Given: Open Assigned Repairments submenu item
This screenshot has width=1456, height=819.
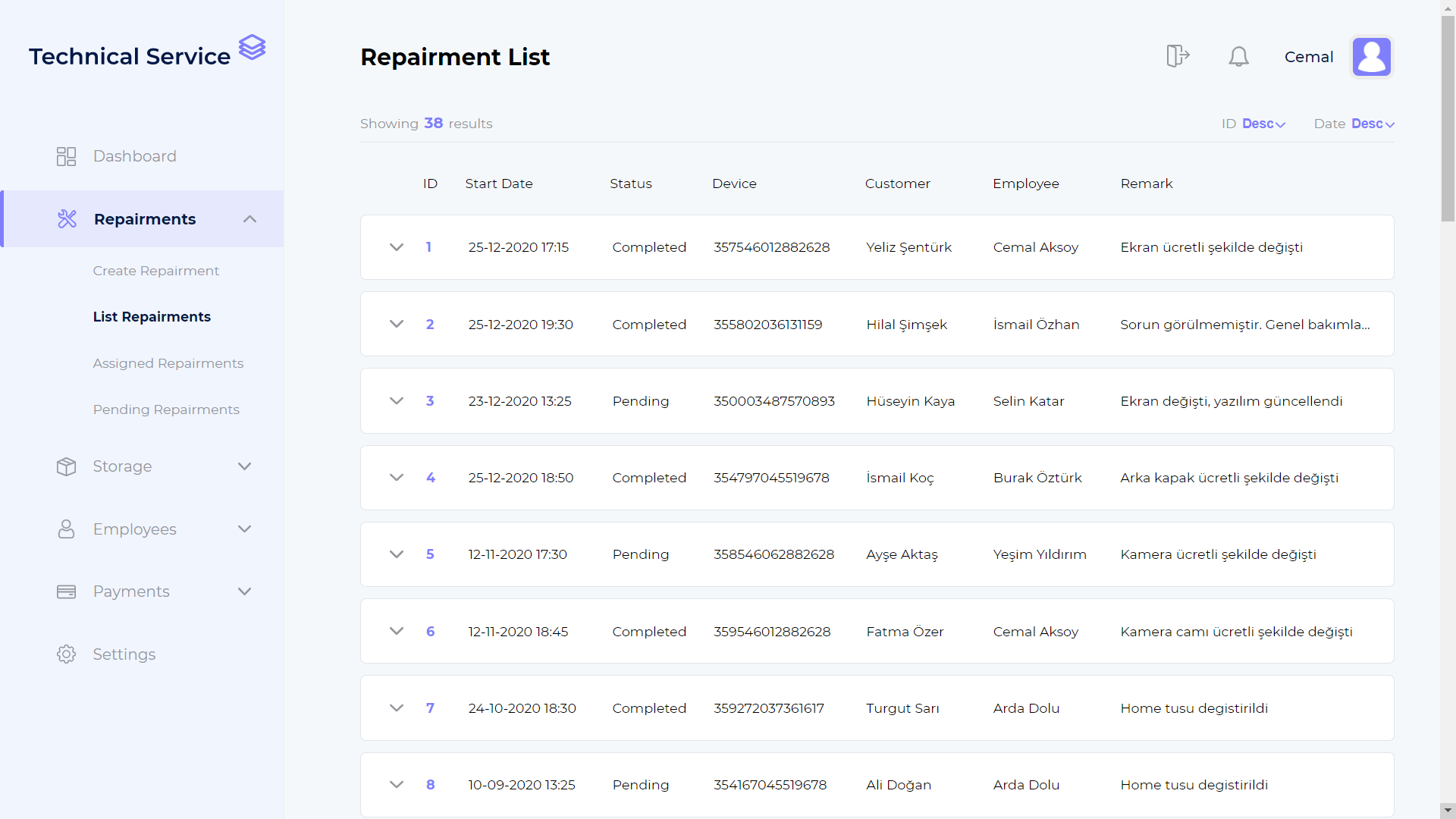Looking at the screenshot, I should (168, 363).
